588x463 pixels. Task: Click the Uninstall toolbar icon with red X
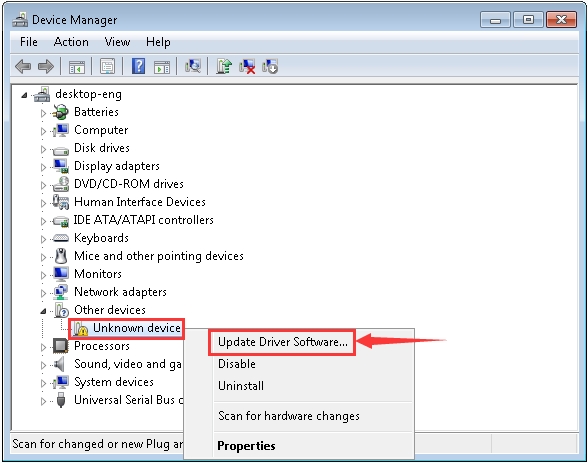click(247, 66)
